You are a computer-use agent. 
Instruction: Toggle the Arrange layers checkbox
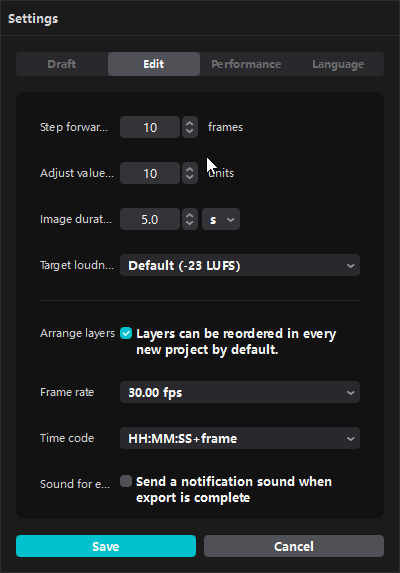coord(126,333)
